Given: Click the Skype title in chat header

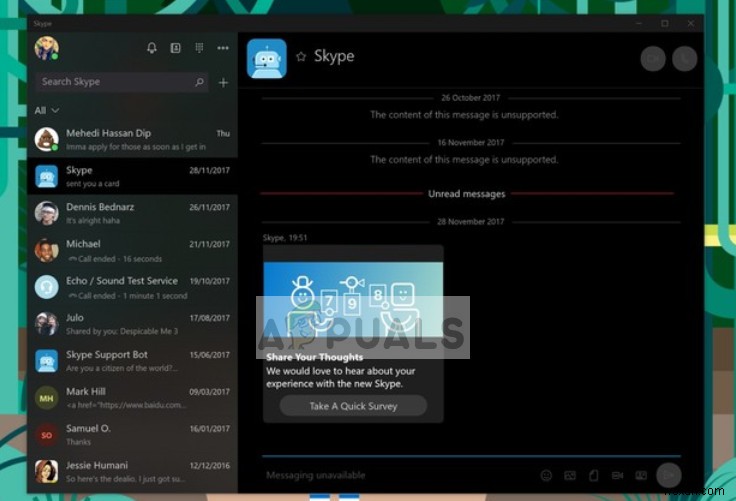Looking at the screenshot, I should (334, 57).
